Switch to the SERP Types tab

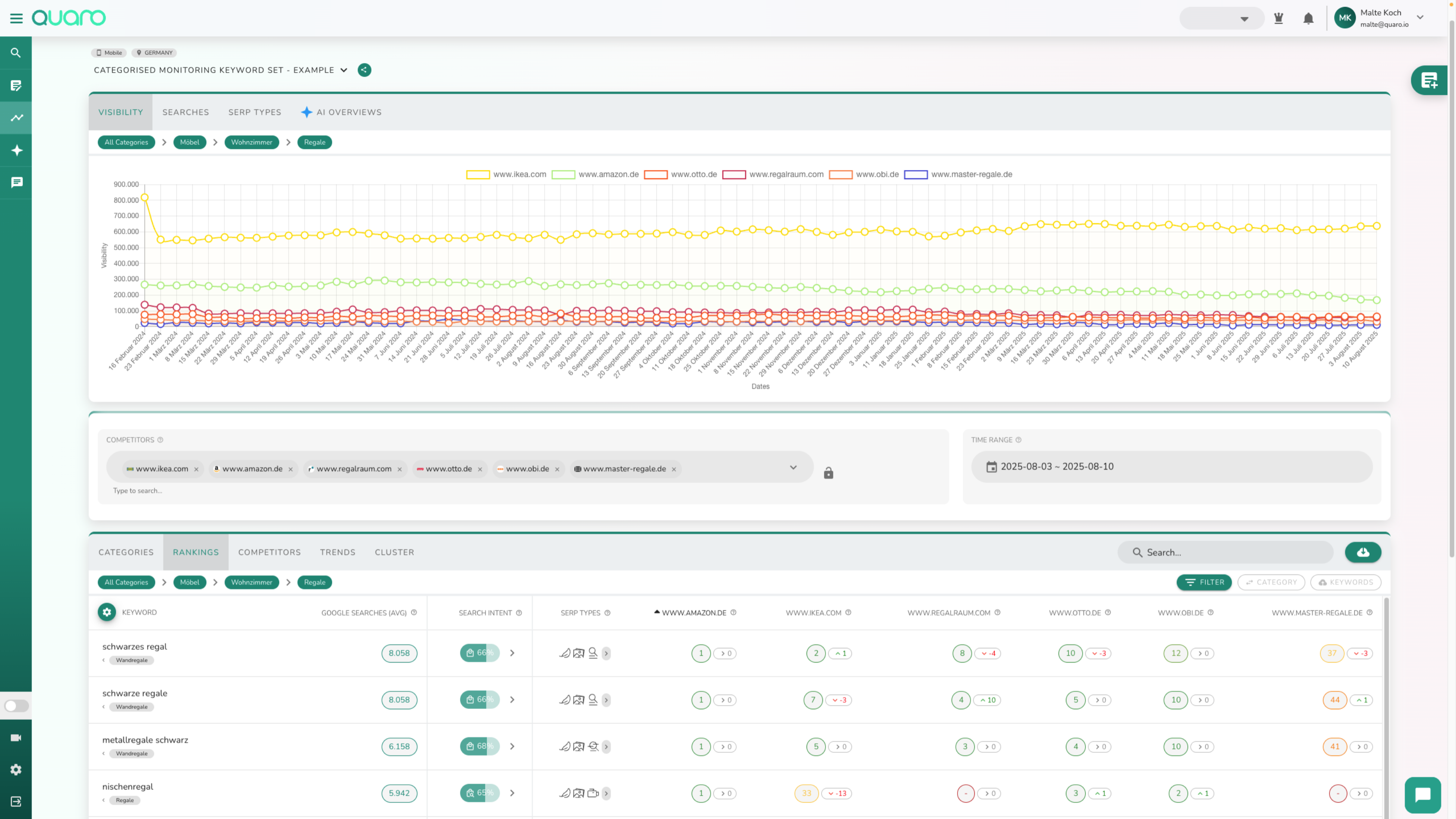254,112
